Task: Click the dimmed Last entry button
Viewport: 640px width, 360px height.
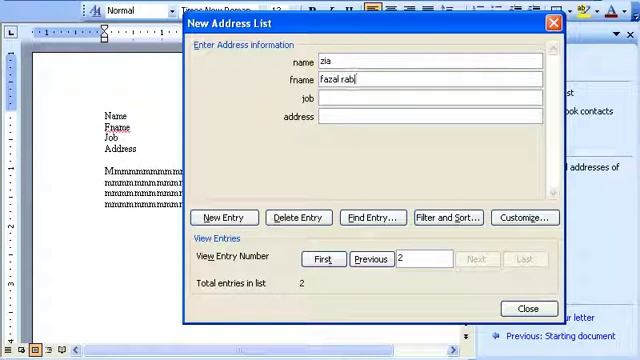Action: click(525, 259)
